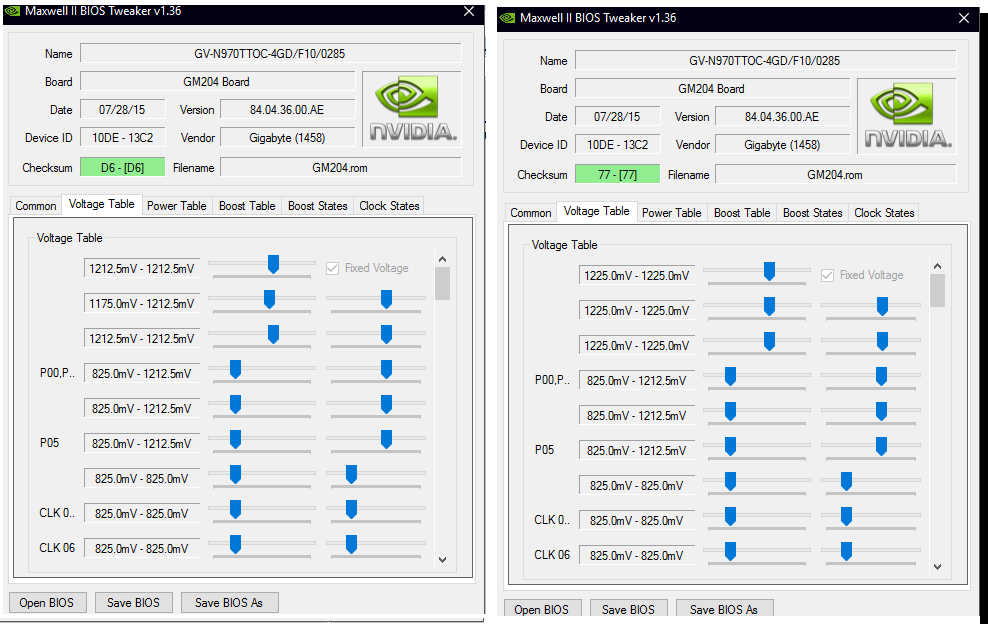Click min slider of P05 row, right window

click(x=730, y=447)
